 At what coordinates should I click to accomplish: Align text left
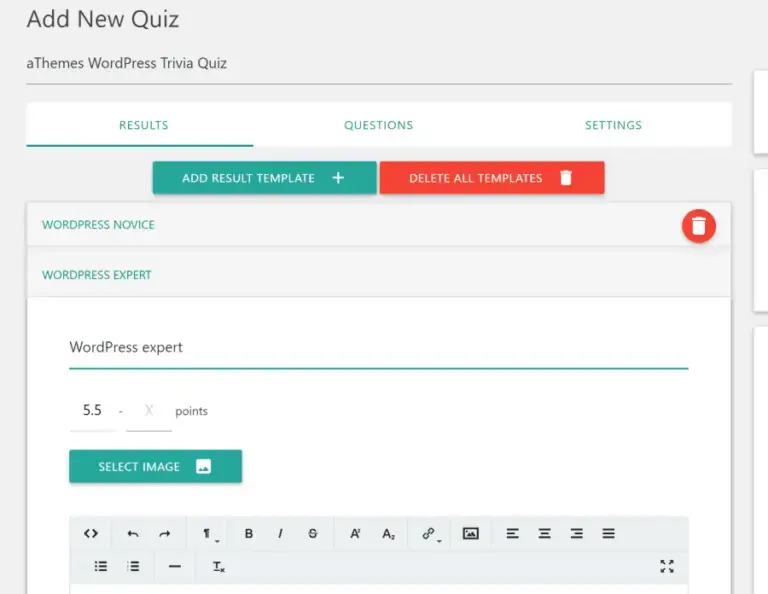512,534
